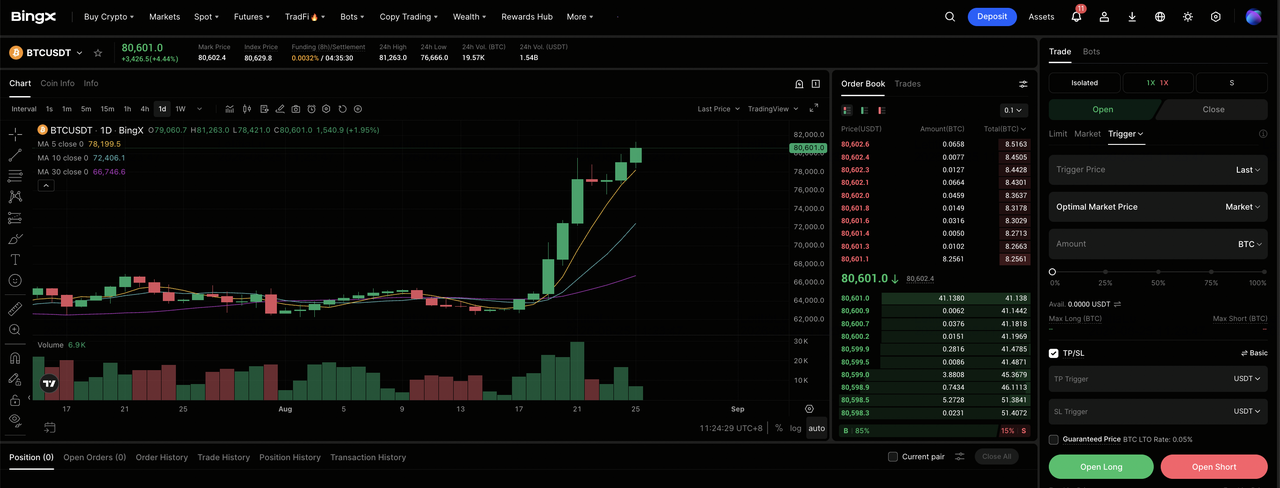The height and width of the screenshot is (488, 1280).
Task: Switch to the Coin Info tab
Action: tap(57, 83)
